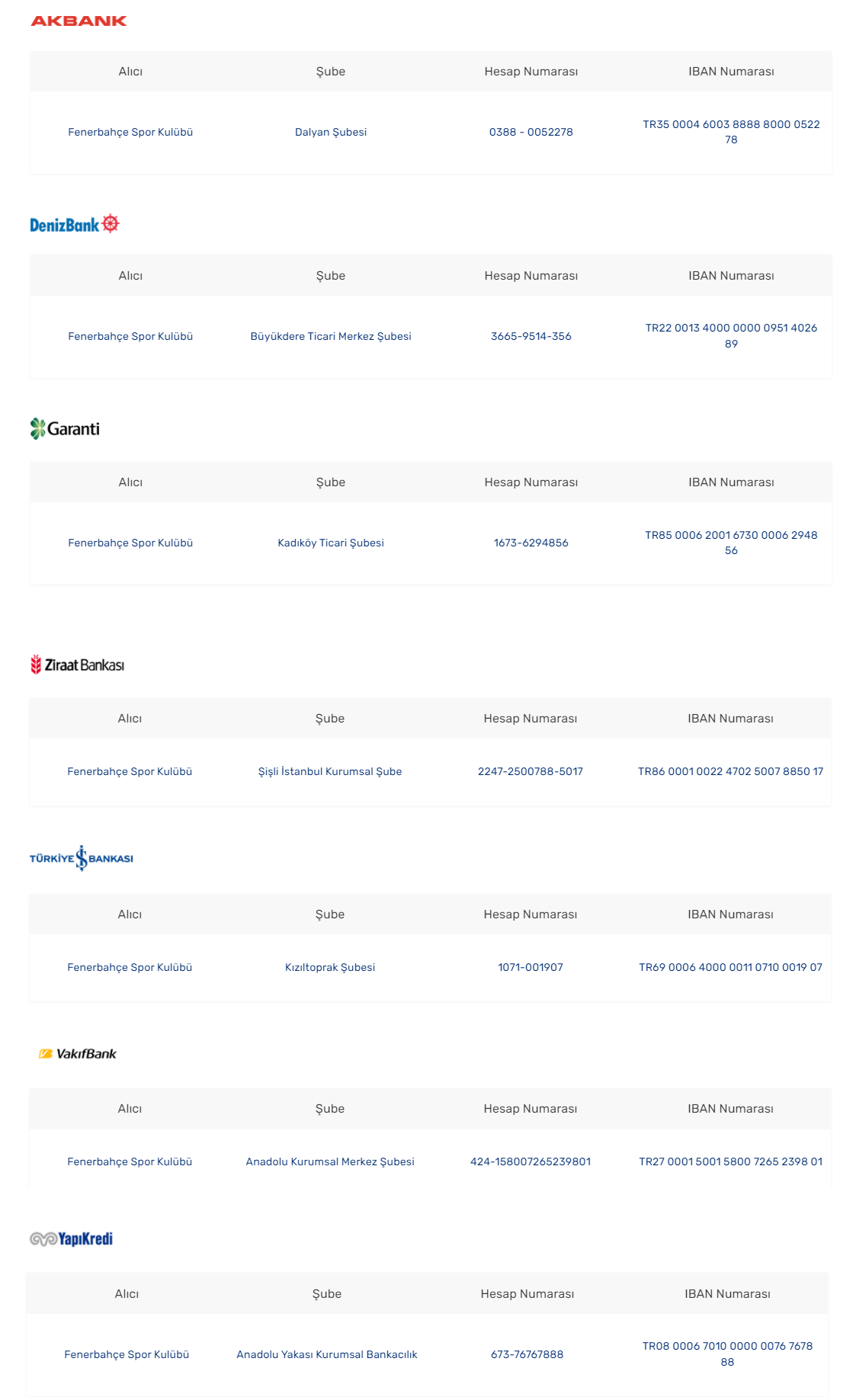Click the Akbank logo
This screenshot has width=853, height=1400.
79,21
